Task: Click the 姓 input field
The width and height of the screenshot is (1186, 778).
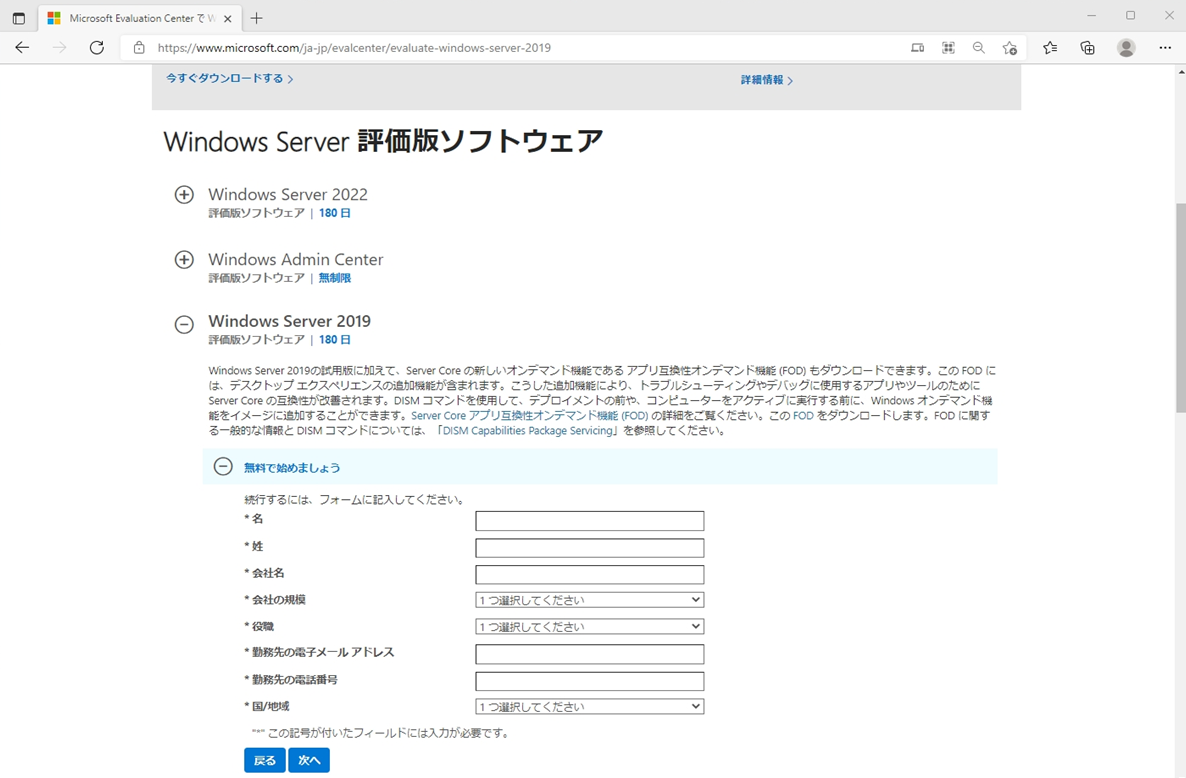Action: click(x=589, y=547)
